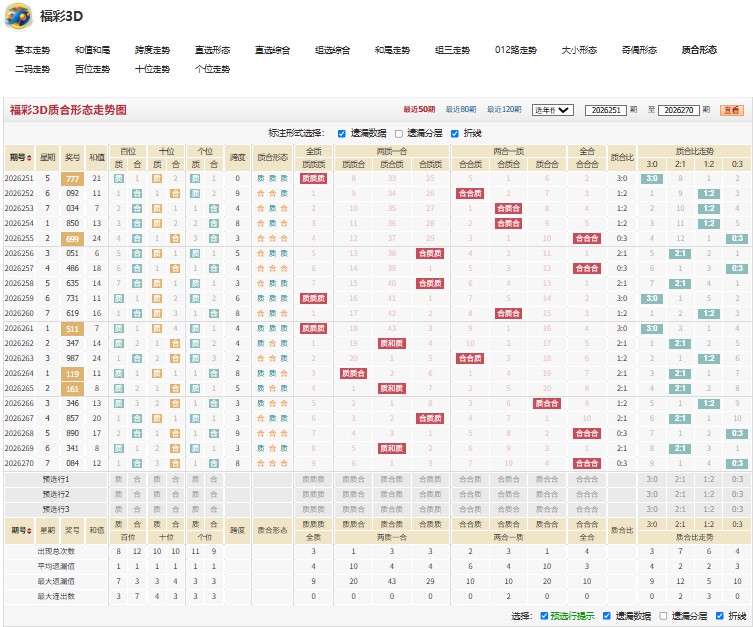The height and width of the screenshot is (627, 753).
Task: Click the 最大遗漏值 statistics row label
Action: click(56, 581)
